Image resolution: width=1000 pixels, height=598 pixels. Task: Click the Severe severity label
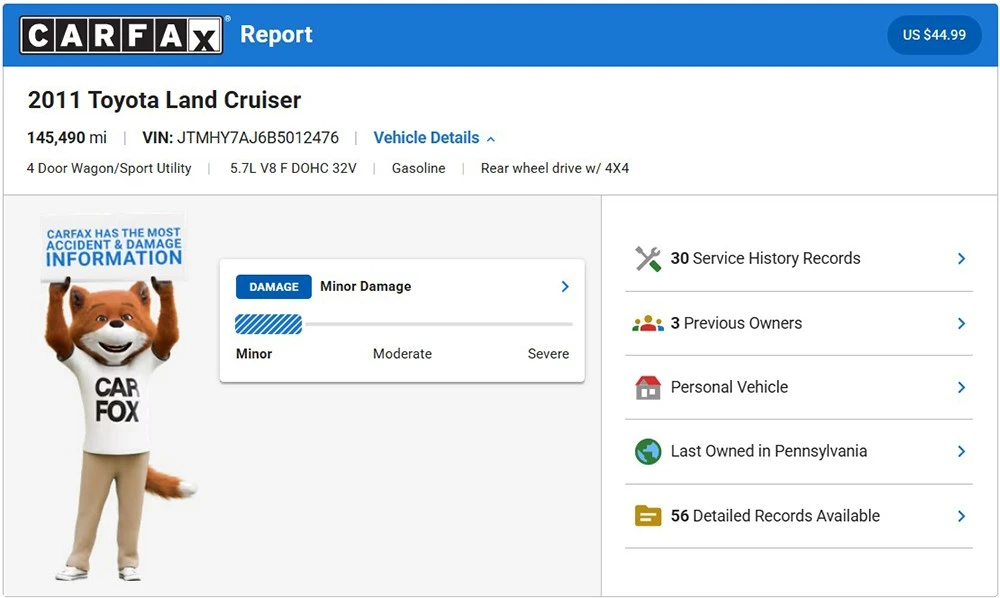point(548,354)
